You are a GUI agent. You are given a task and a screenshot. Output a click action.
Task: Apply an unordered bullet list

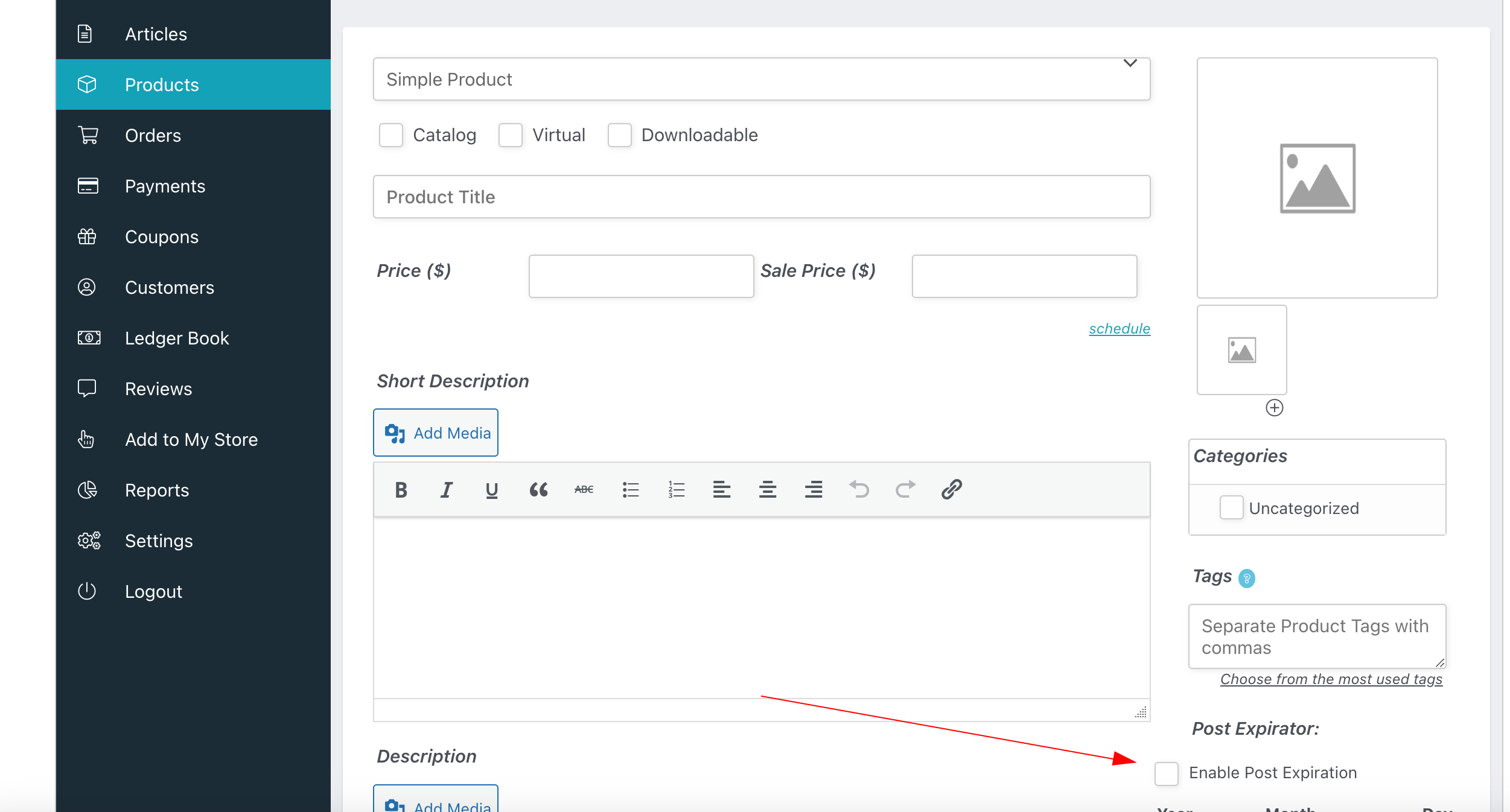pyautogui.click(x=631, y=490)
